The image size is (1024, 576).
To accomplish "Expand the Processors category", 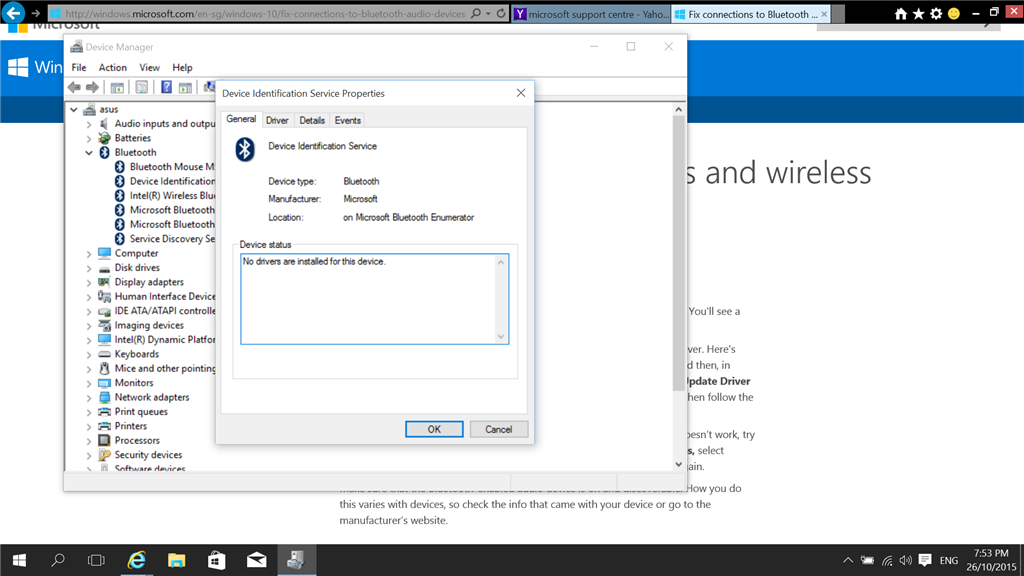I will click(x=89, y=441).
